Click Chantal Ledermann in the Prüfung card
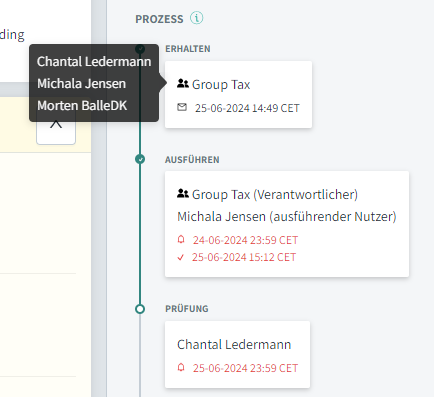The image size is (434, 397). (x=234, y=344)
